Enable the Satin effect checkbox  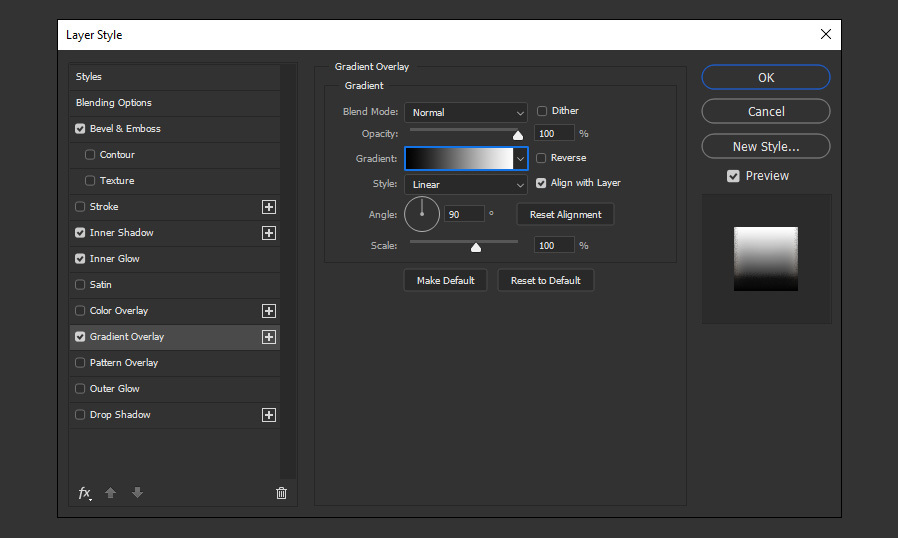coord(80,285)
